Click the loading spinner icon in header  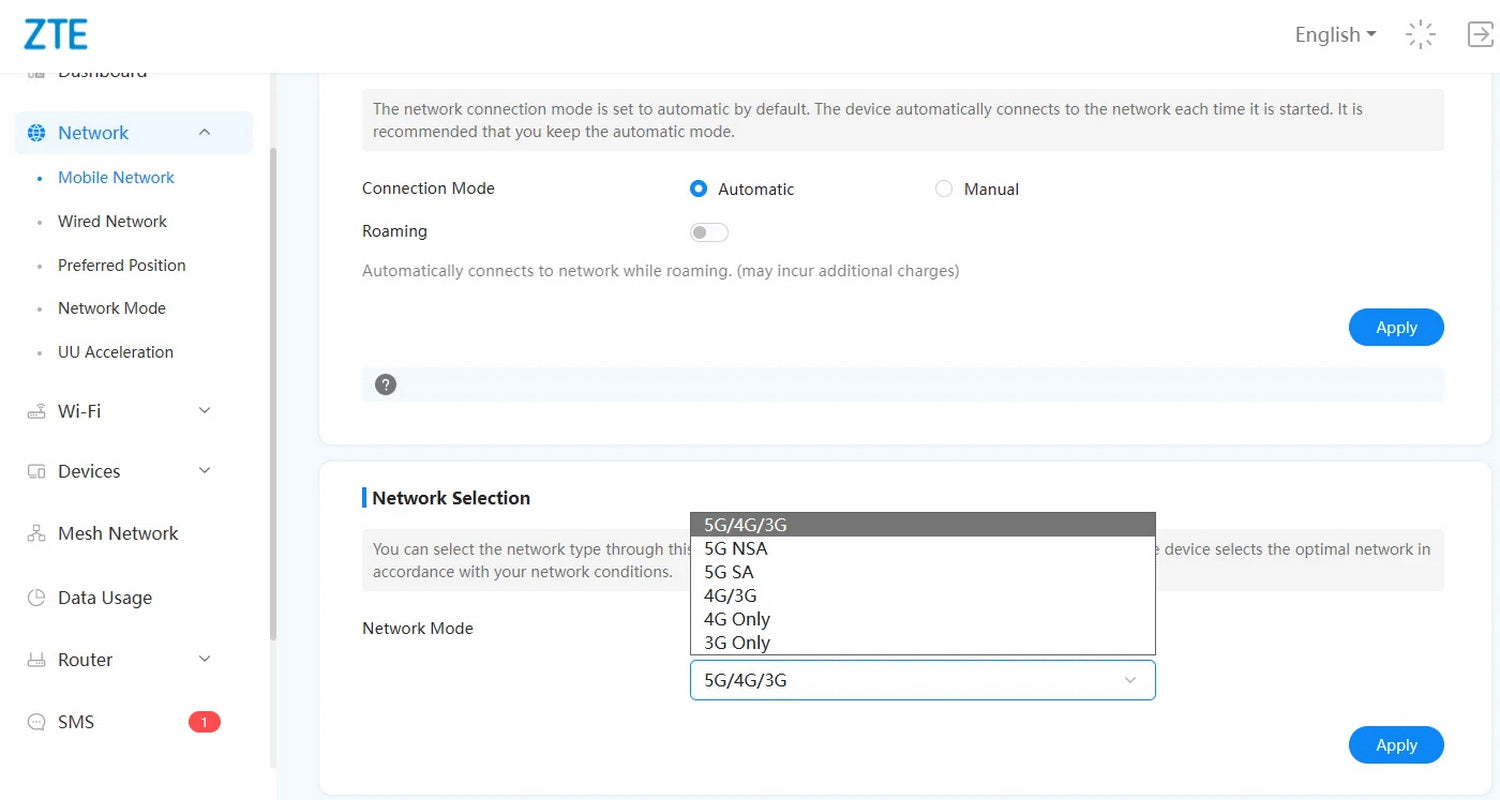[x=1420, y=34]
